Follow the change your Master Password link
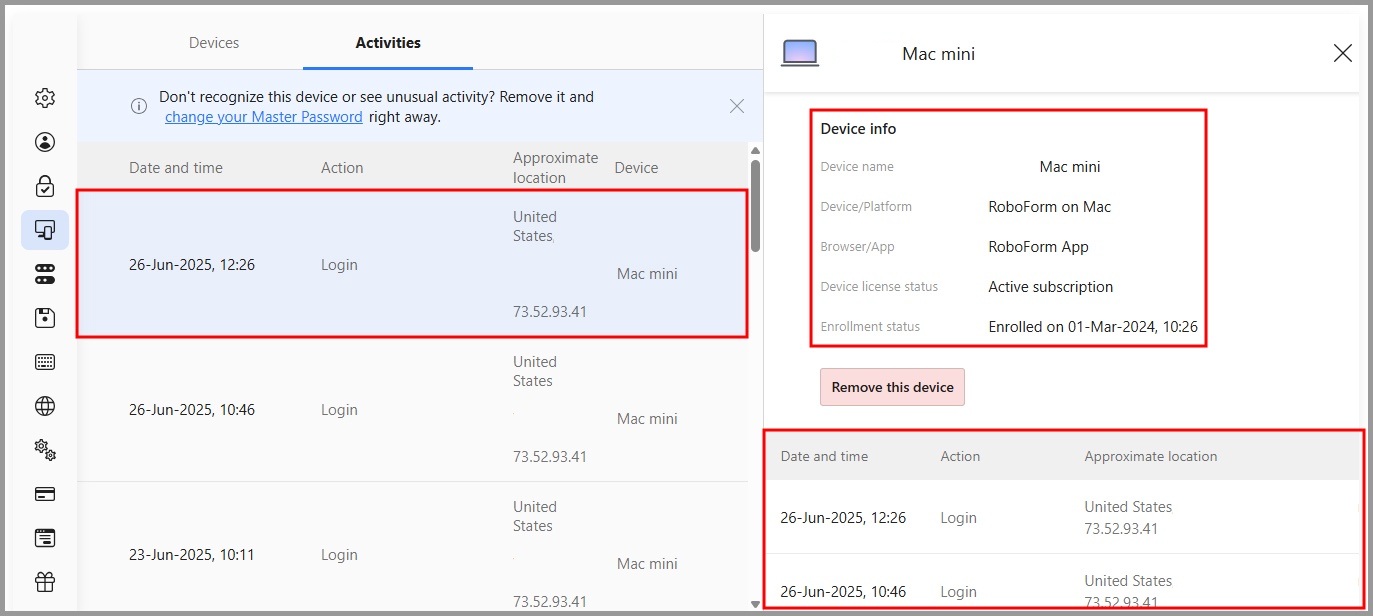This screenshot has height=616, width=1373. (x=264, y=117)
